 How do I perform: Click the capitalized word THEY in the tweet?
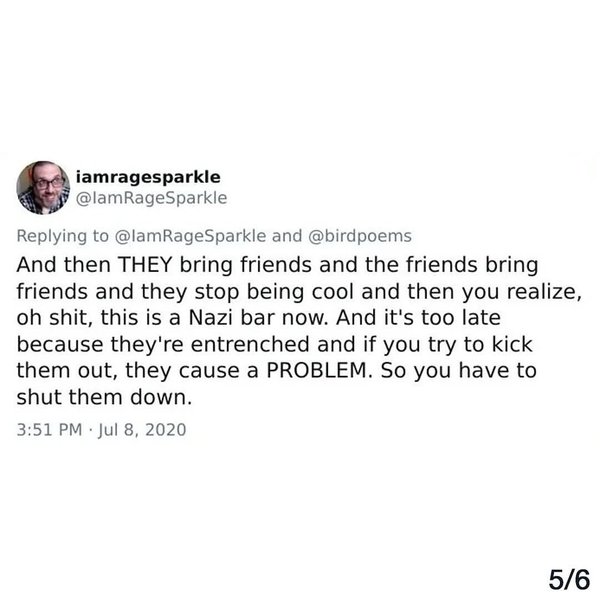click(145, 265)
